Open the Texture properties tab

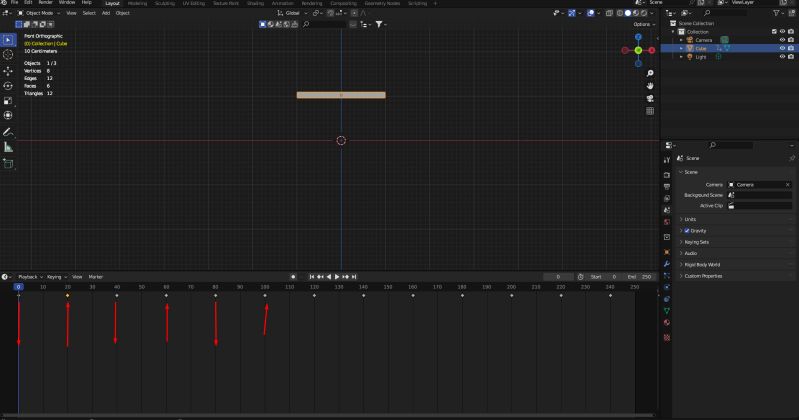point(667,337)
